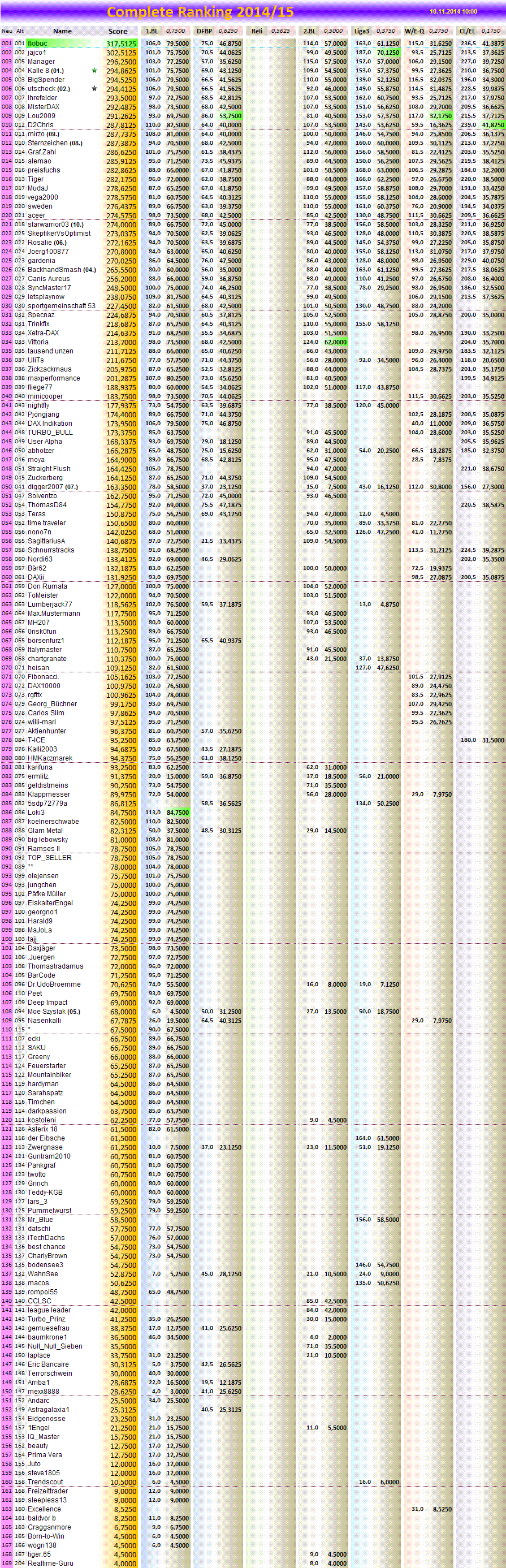Select the player name 'league leader'

49,1310
